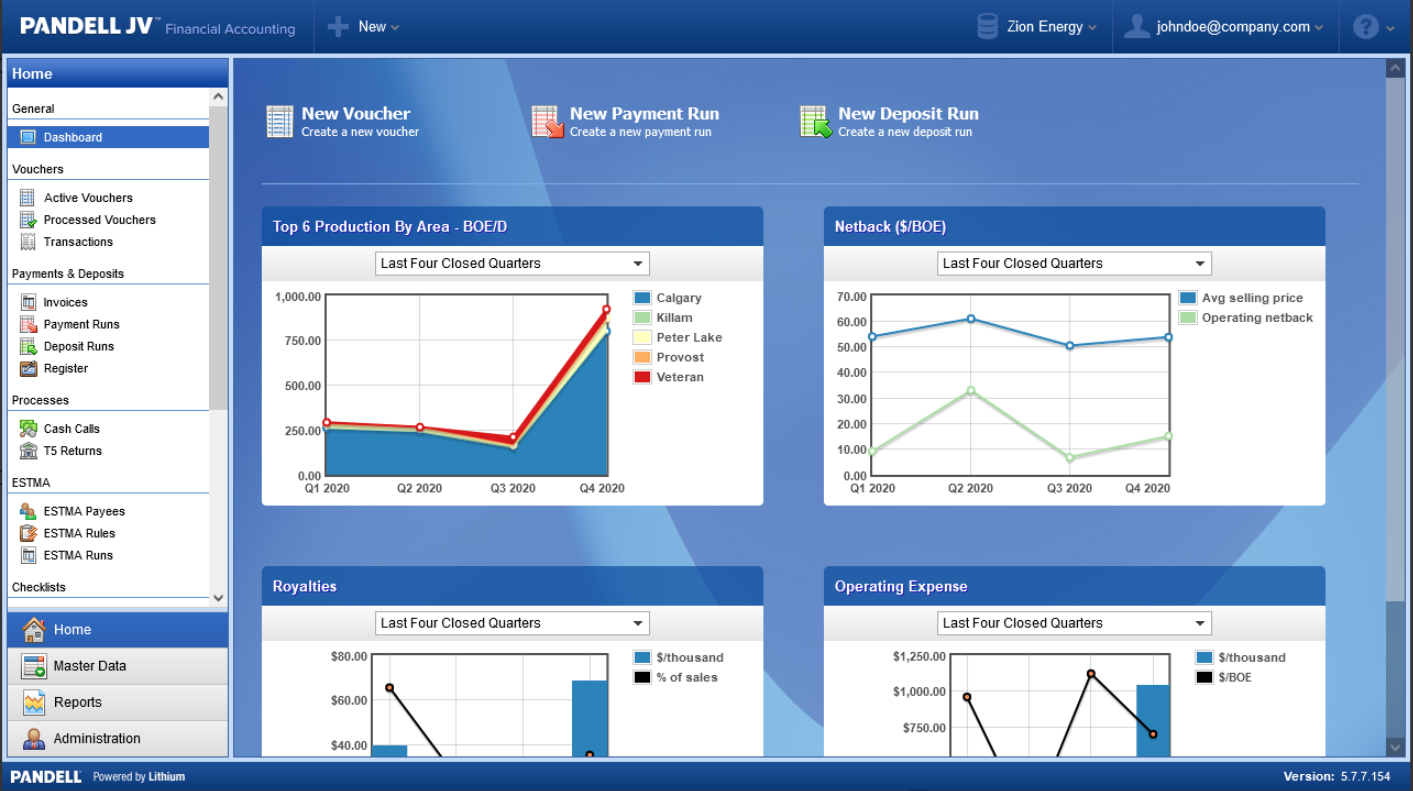Click the ESTMA Payees icon

point(28,511)
